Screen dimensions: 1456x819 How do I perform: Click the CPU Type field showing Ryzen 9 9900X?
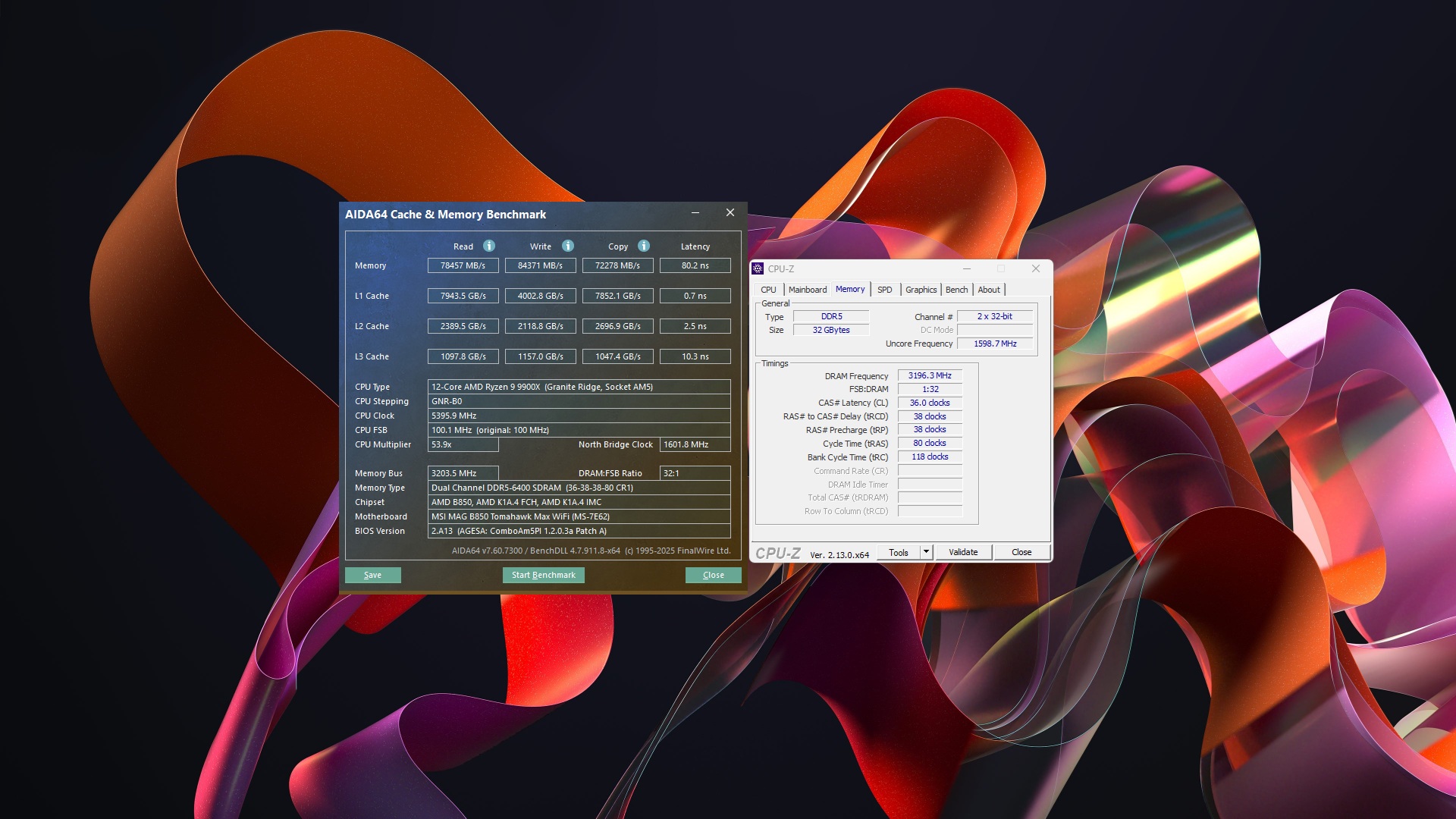[579, 387]
